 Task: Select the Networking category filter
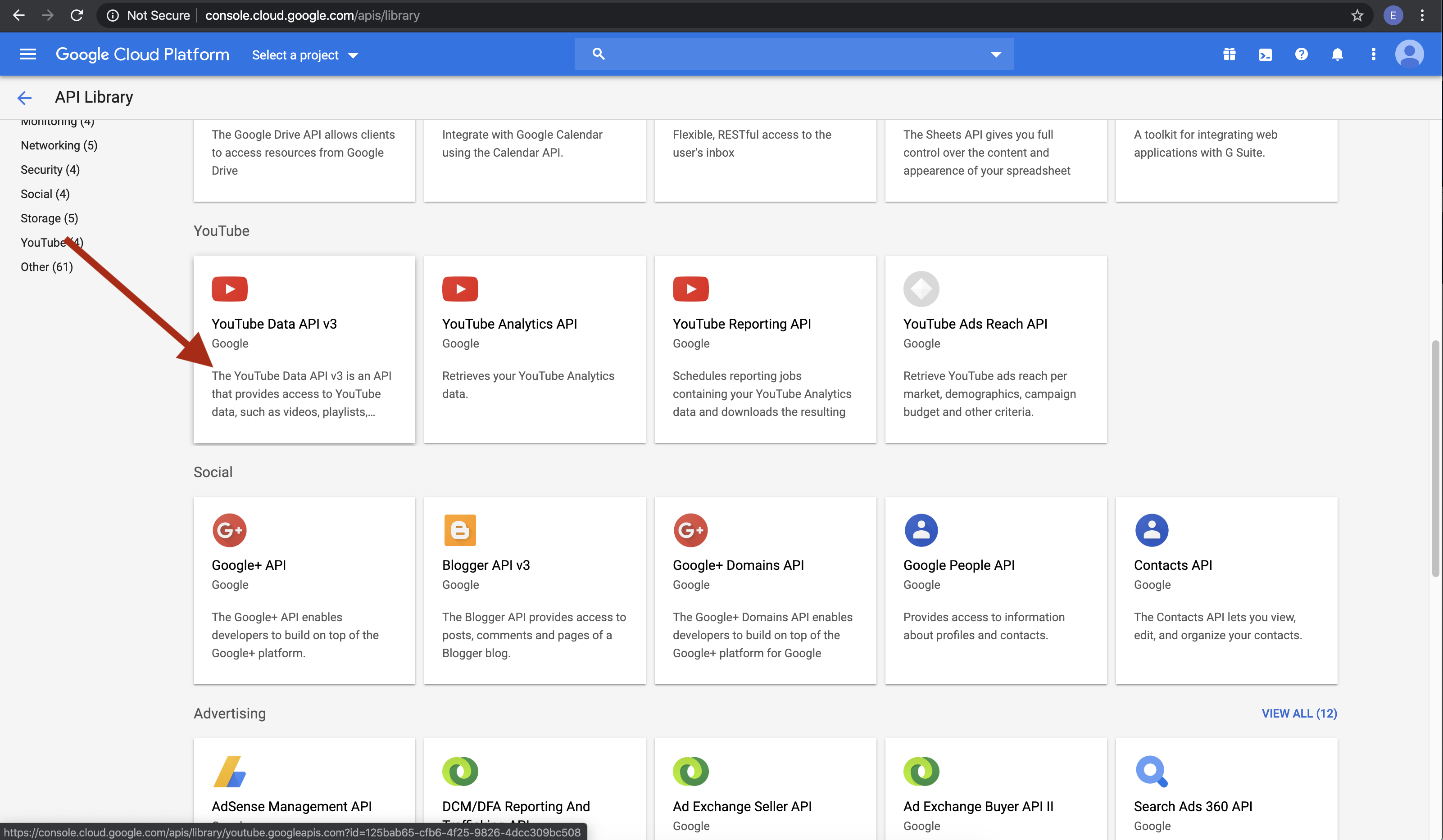[x=59, y=145]
